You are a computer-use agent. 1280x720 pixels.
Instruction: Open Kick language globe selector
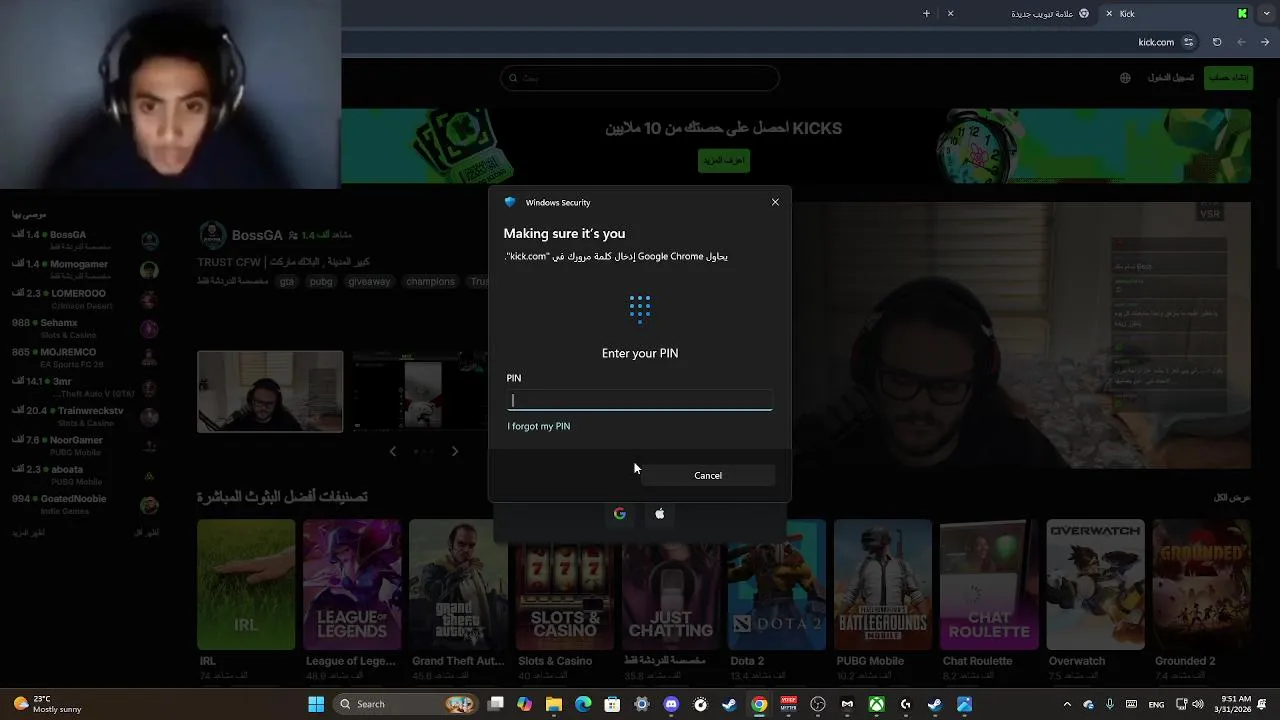(1125, 78)
